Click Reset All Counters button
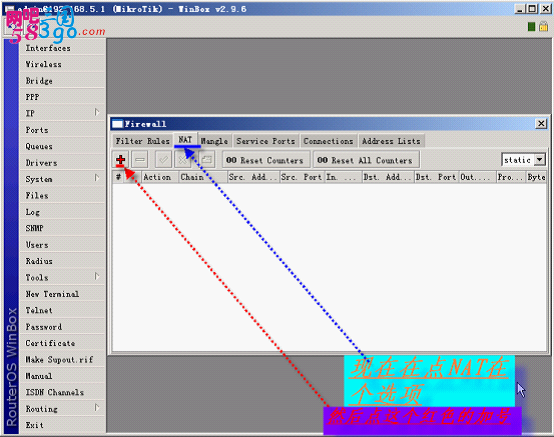Image resolution: width=554 pixels, height=437 pixels. [x=366, y=160]
